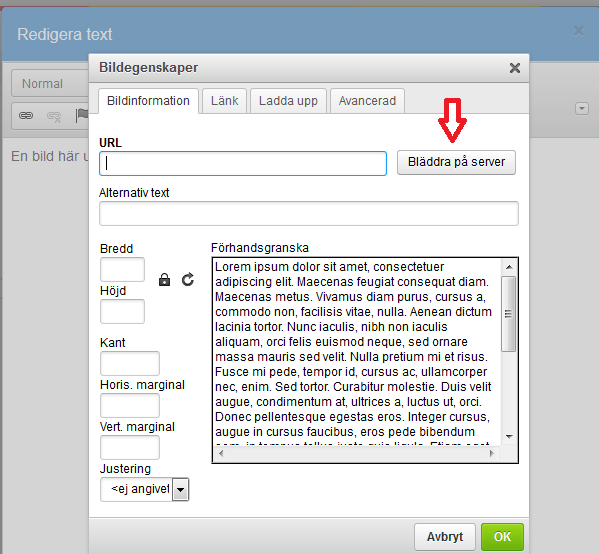Click the Avbryt button

click(x=445, y=537)
